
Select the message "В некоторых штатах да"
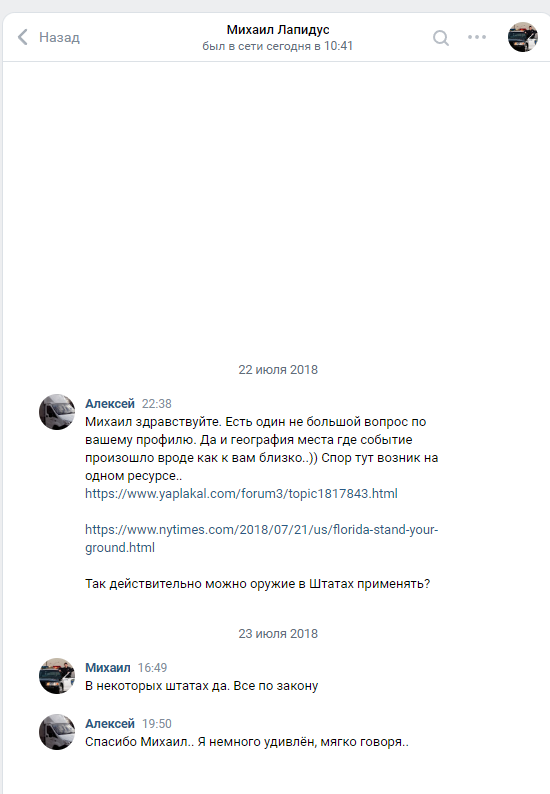point(202,686)
